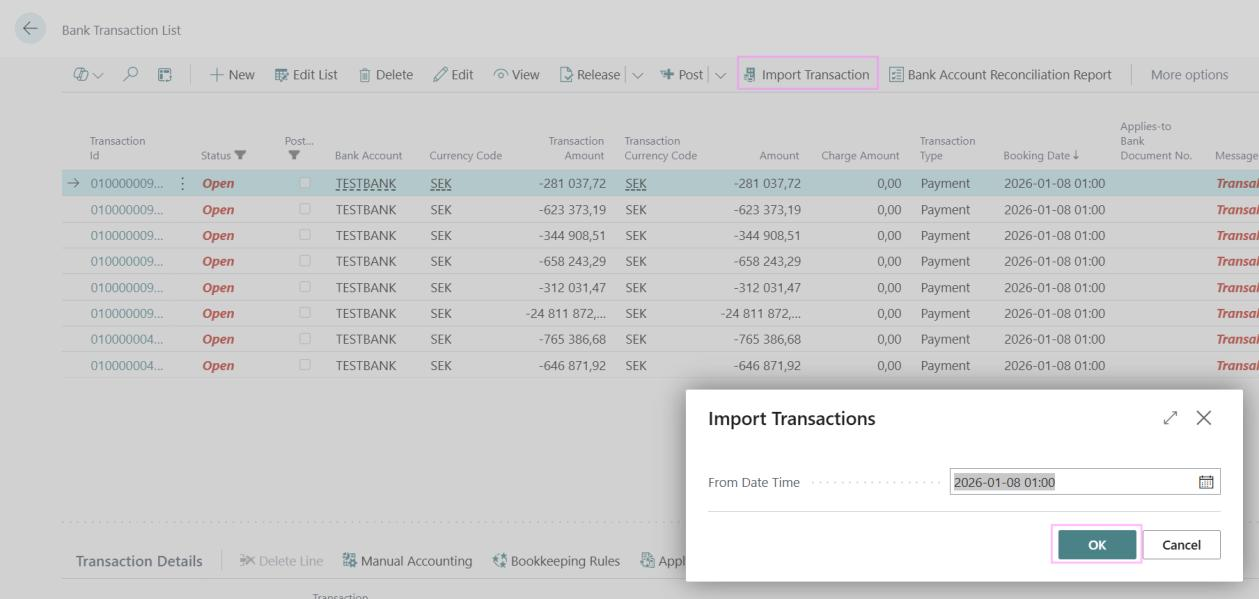1259x599 pixels.
Task: Click the Delete Line action
Action: pyautogui.click(x=280, y=561)
